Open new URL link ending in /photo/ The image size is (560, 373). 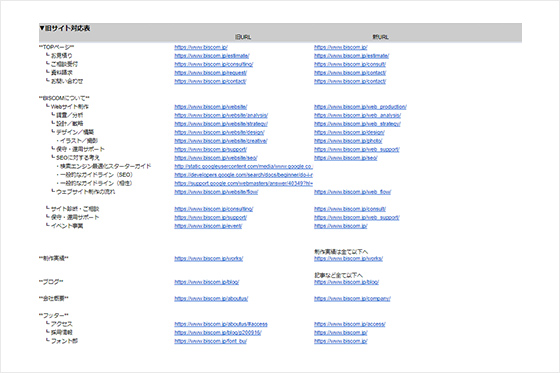(348, 141)
